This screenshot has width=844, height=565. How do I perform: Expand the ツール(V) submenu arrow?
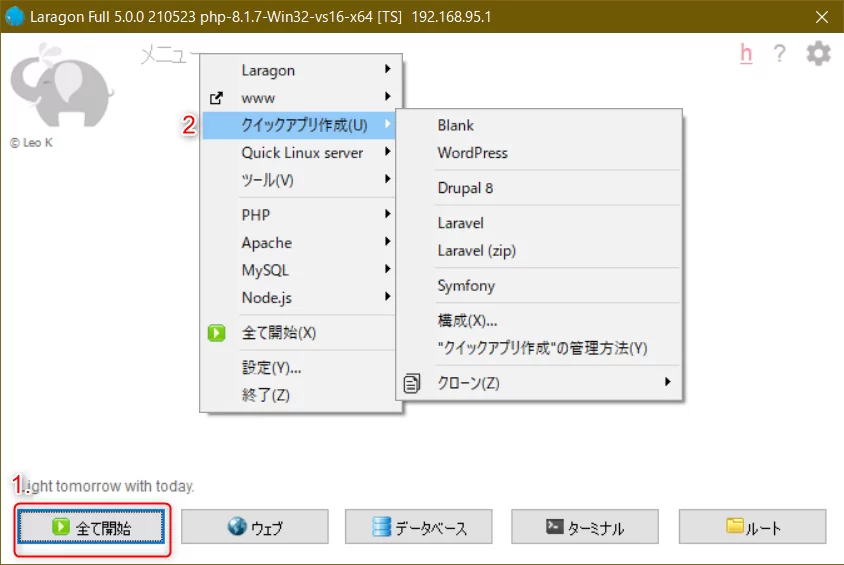click(x=388, y=179)
